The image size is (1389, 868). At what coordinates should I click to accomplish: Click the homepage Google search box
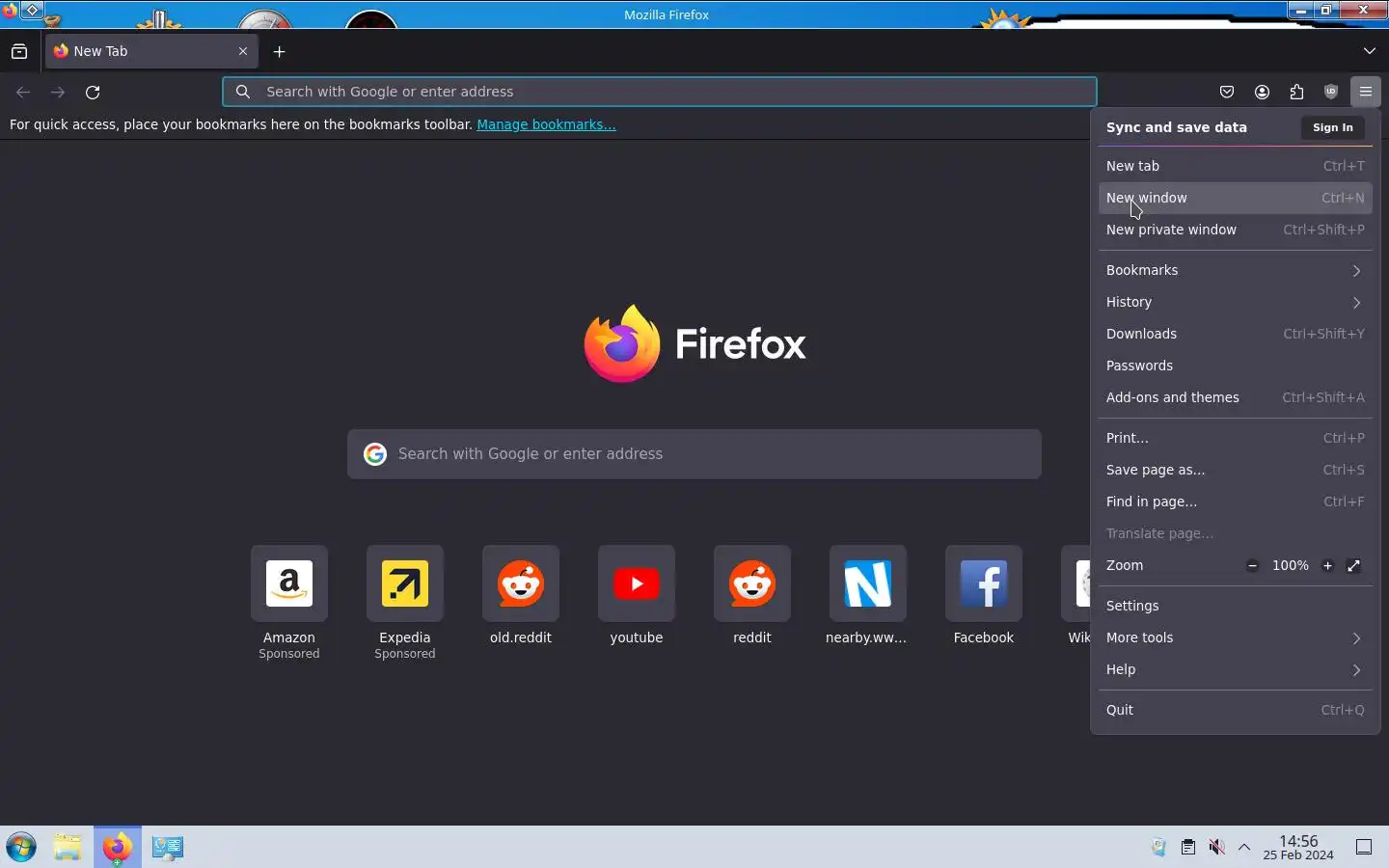(x=694, y=454)
